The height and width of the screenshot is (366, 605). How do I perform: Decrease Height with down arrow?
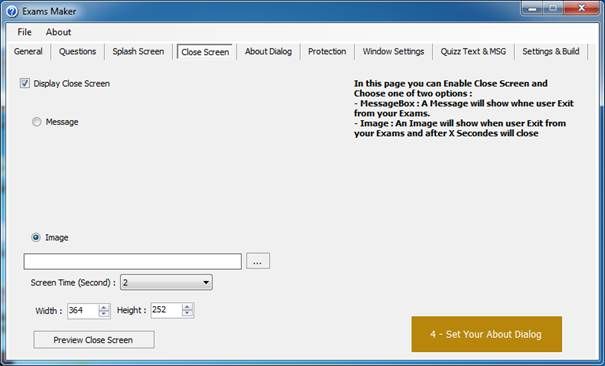tap(188, 313)
